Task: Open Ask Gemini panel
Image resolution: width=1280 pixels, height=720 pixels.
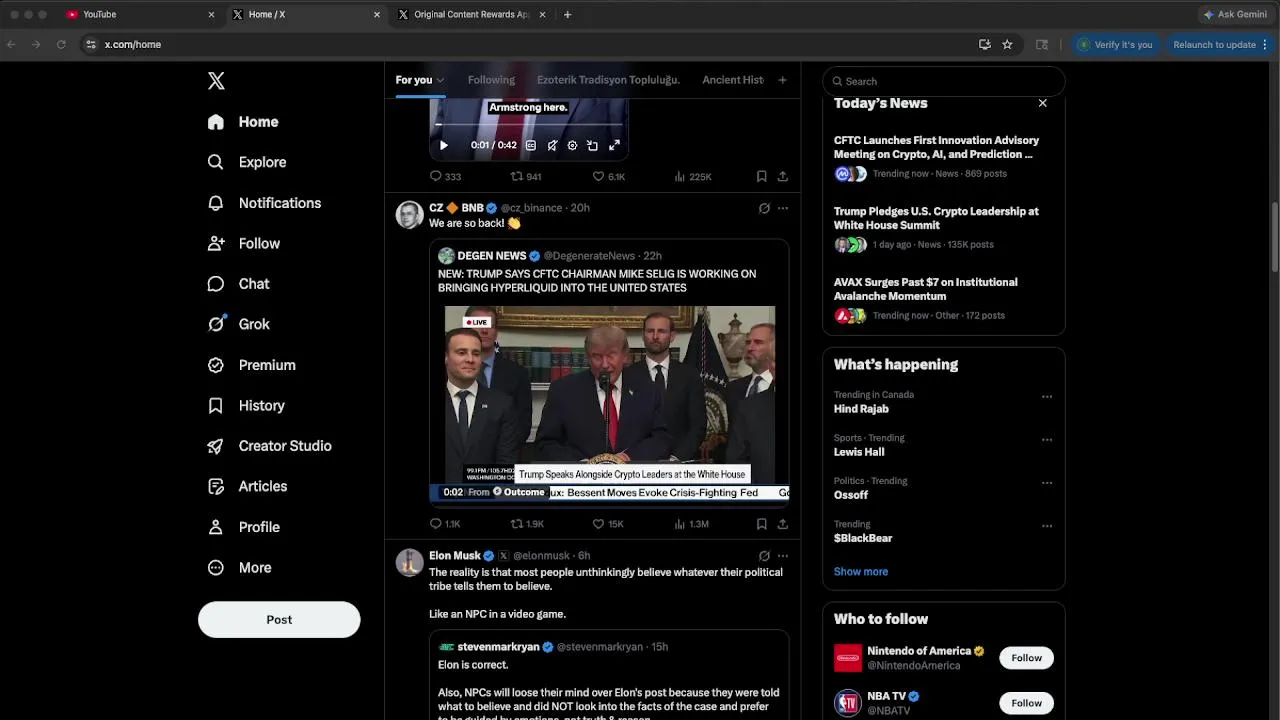Action: [x=1236, y=14]
